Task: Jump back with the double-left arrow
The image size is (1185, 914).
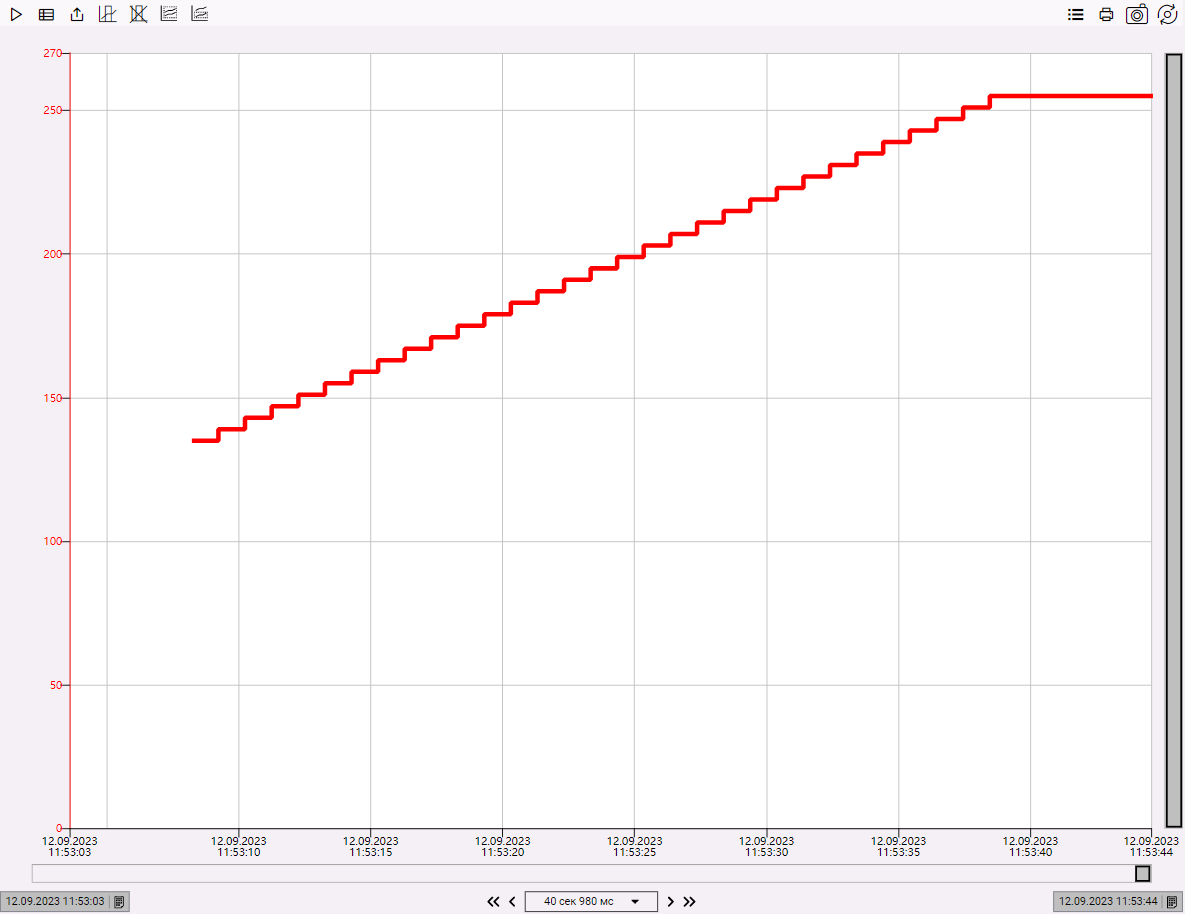Action: (493, 901)
